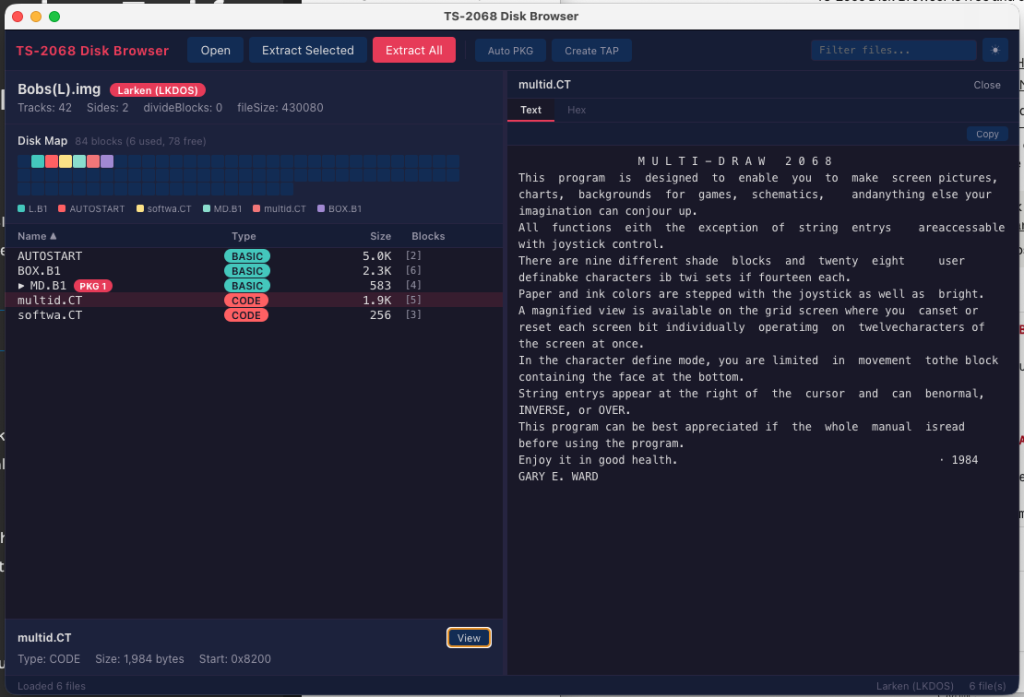Click the yellow softwa.CT disk map block
1024x697 pixels.
(65, 161)
